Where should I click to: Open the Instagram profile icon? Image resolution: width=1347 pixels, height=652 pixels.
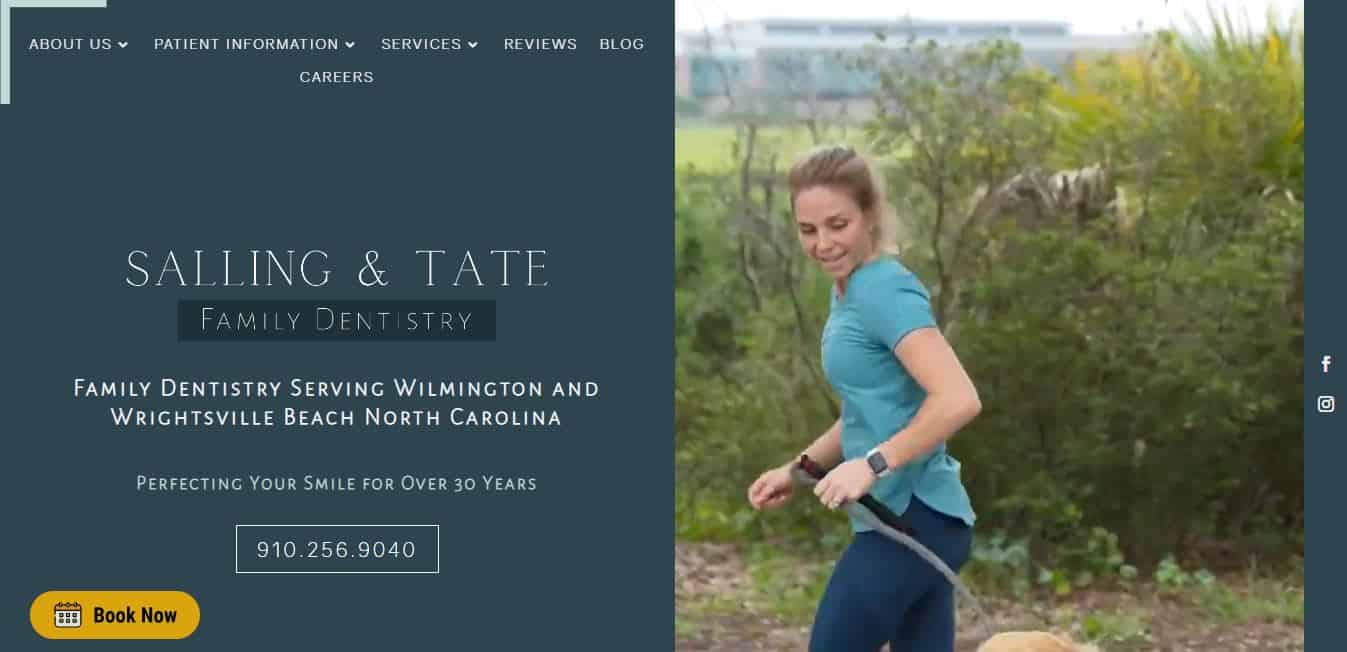point(1326,404)
